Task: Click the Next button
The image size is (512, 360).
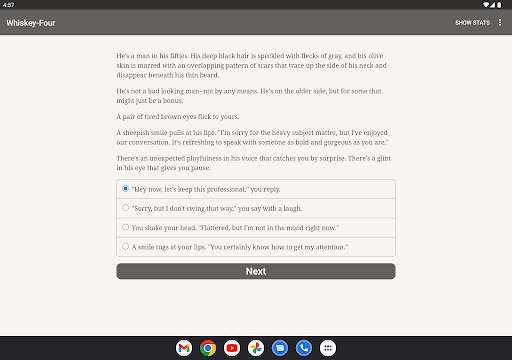Action: point(256,271)
